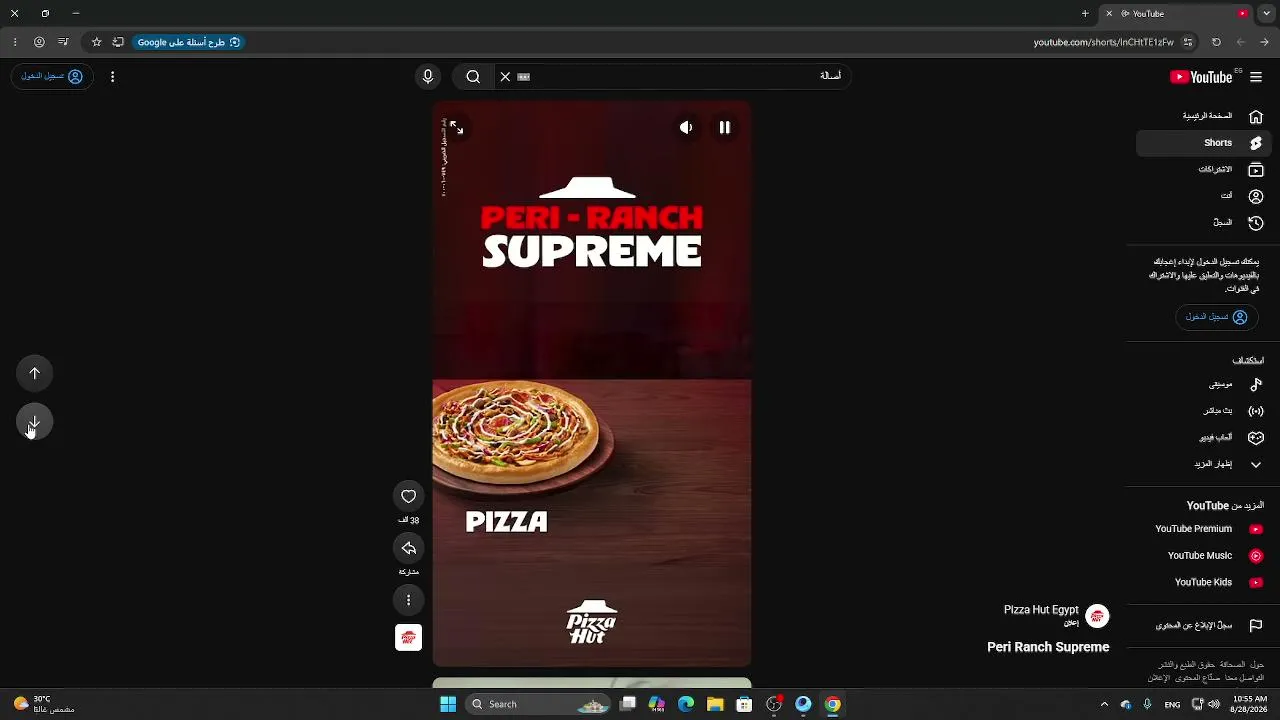This screenshot has height=720, width=1280.
Task: Click the Peri Ranch Supreme video title
Action: 1048,647
